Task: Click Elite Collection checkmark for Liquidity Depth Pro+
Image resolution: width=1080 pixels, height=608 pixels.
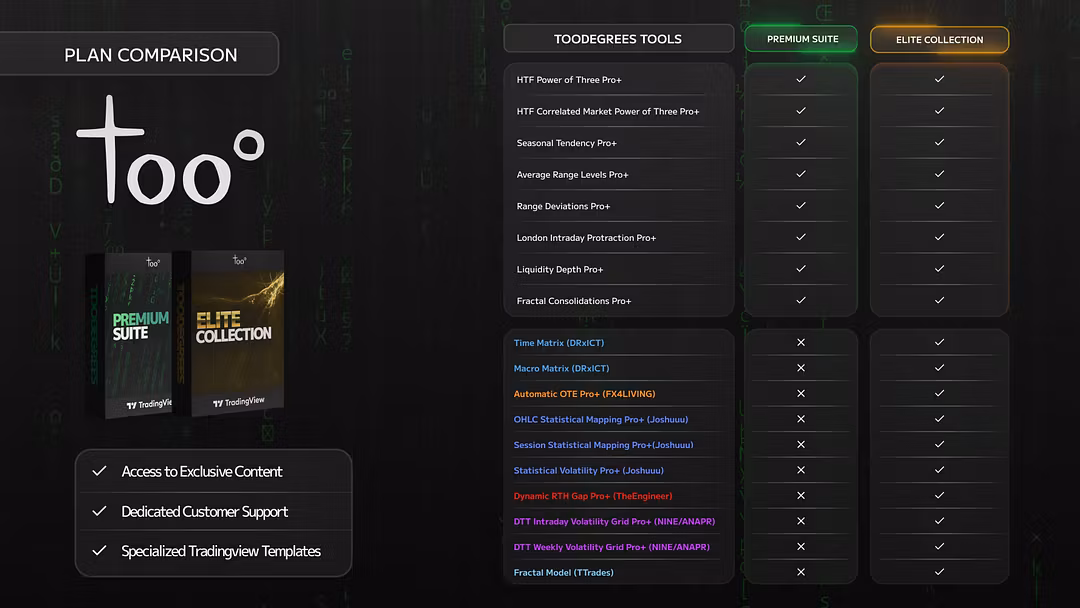Action: pos(939,269)
